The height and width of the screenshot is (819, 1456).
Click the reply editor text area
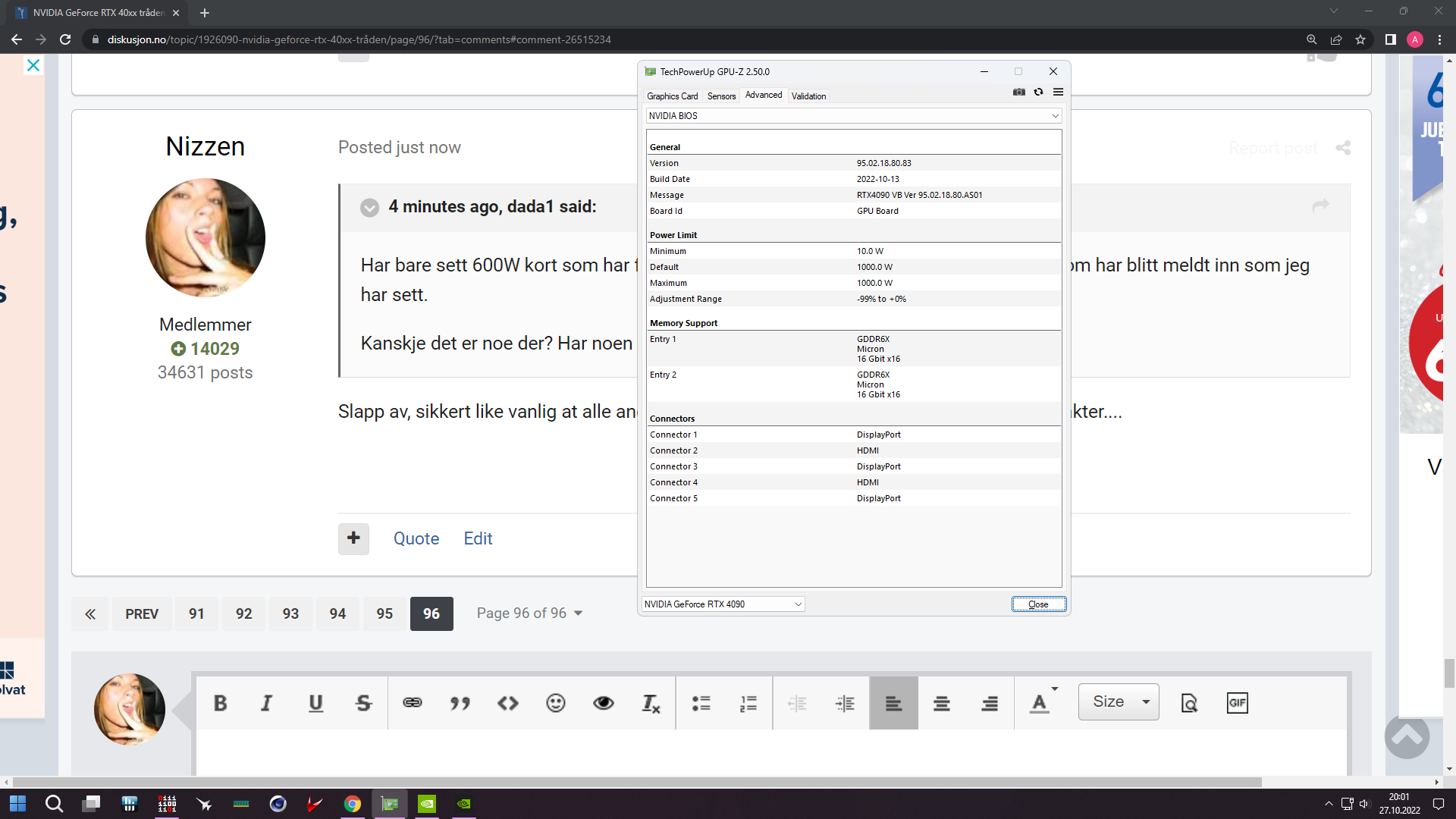tap(771, 752)
